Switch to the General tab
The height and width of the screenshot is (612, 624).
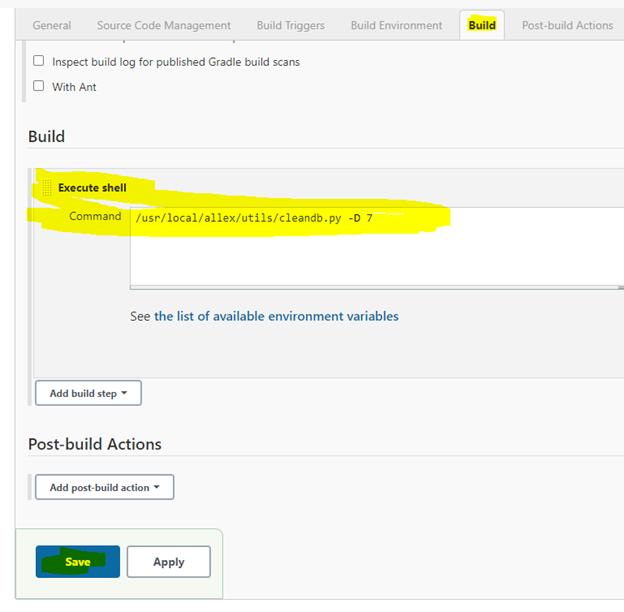point(52,25)
